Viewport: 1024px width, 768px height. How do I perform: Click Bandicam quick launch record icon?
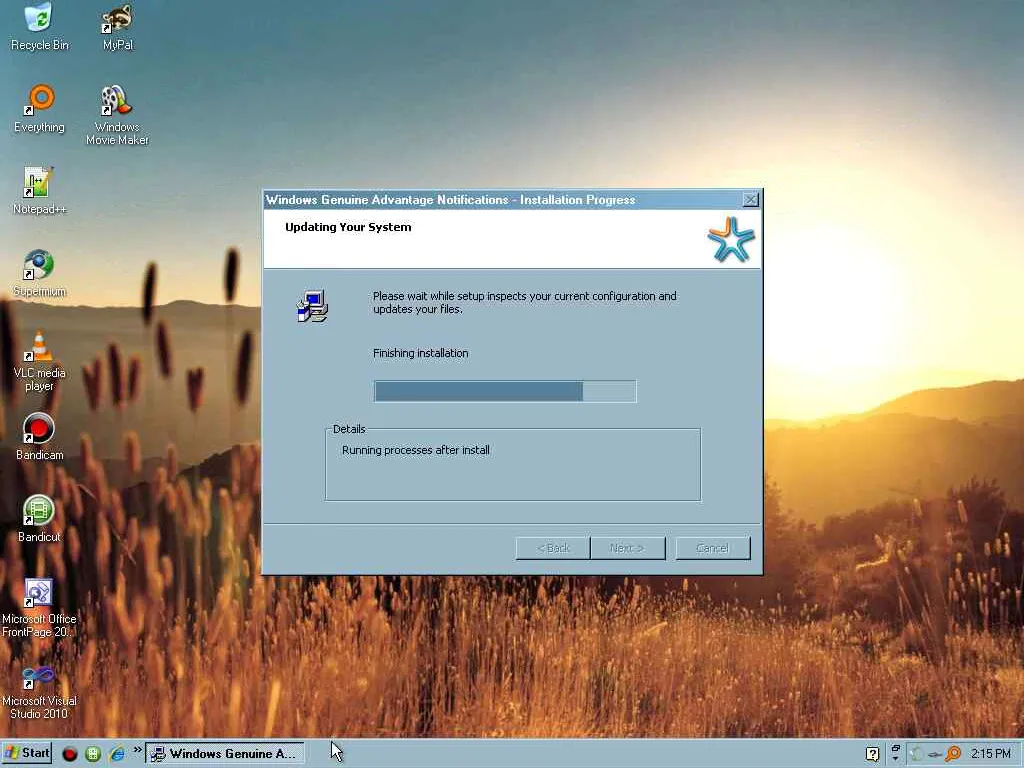point(70,754)
